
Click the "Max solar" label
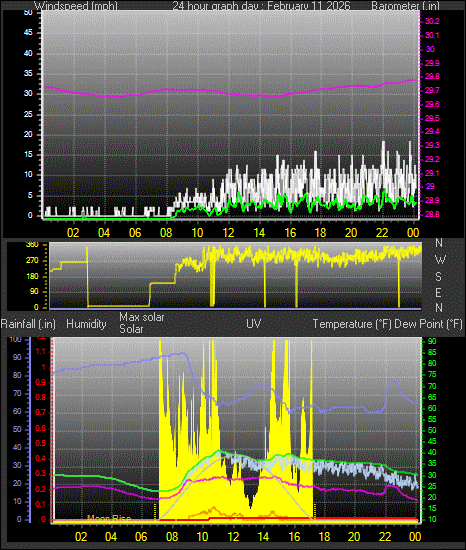[x=142, y=317]
